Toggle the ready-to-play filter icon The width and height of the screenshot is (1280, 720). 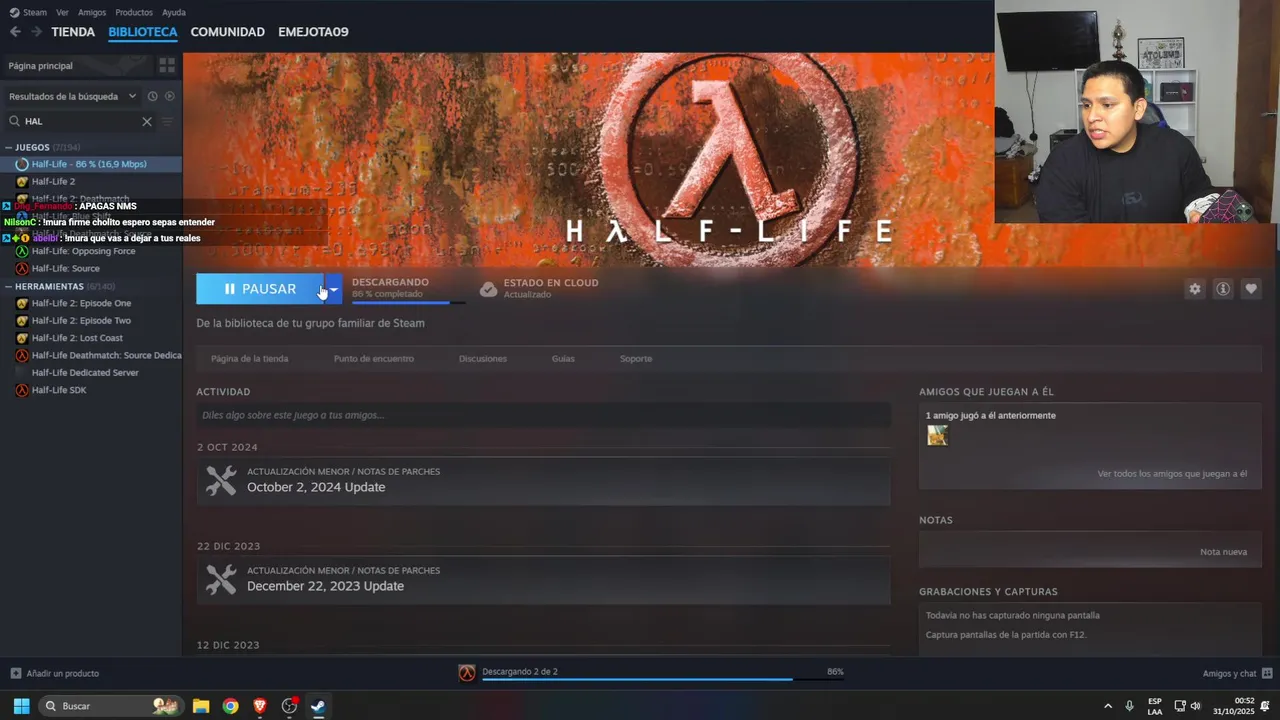[x=169, y=96]
